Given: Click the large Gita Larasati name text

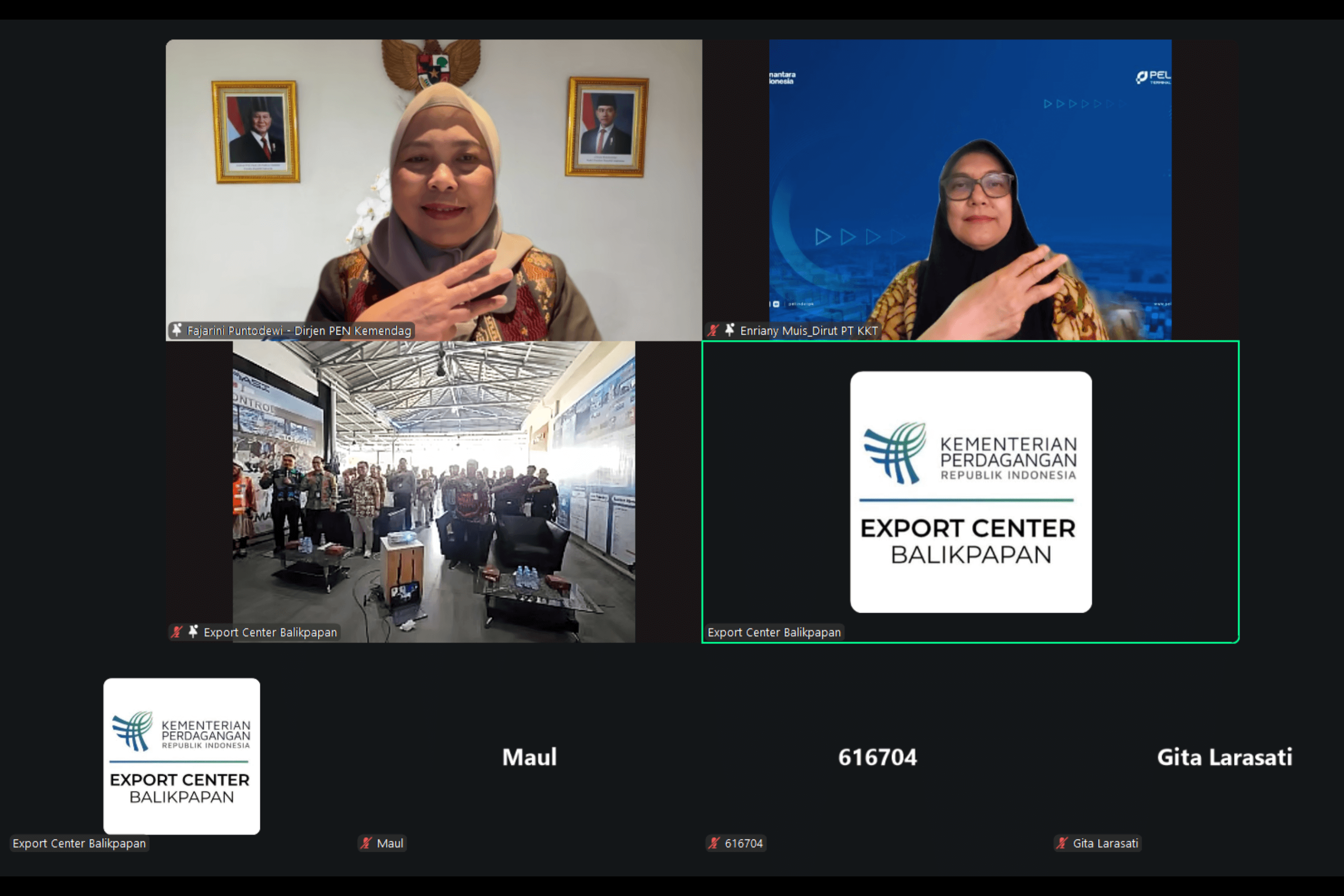Looking at the screenshot, I should [1224, 757].
